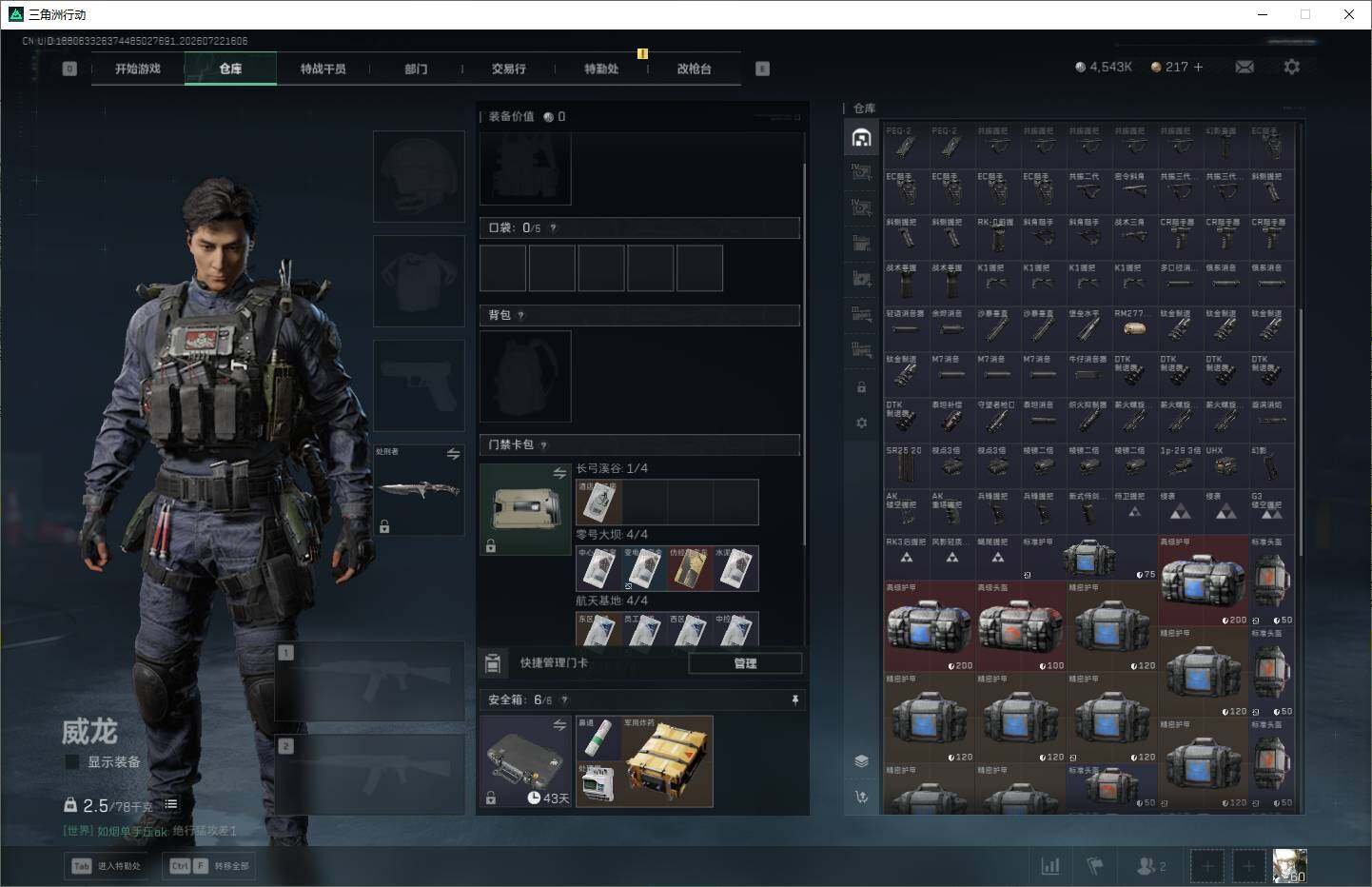The width and height of the screenshot is (1372, 887).
Task: Open the statistics bar chart icon
Action: tap(1050, 866)
